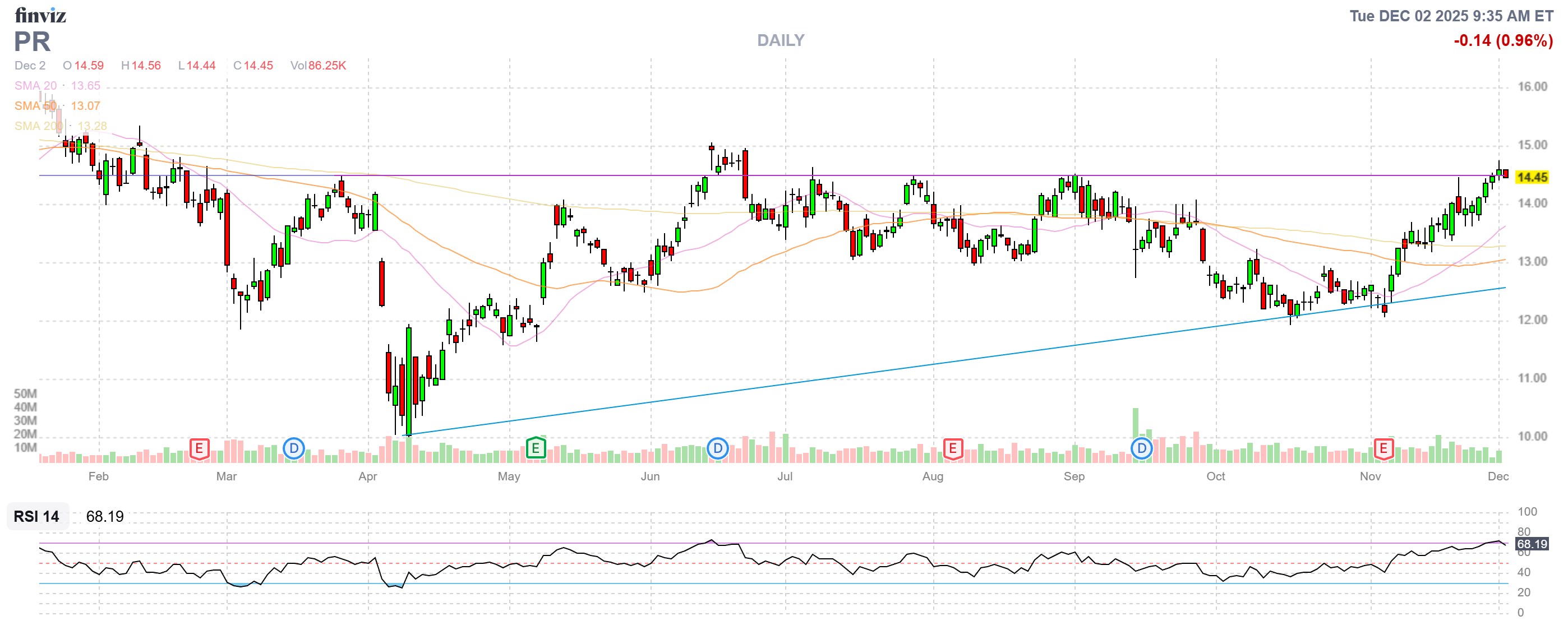Click the dividend marker in mid-September
1568x630 pixels.
[1141, 449]
